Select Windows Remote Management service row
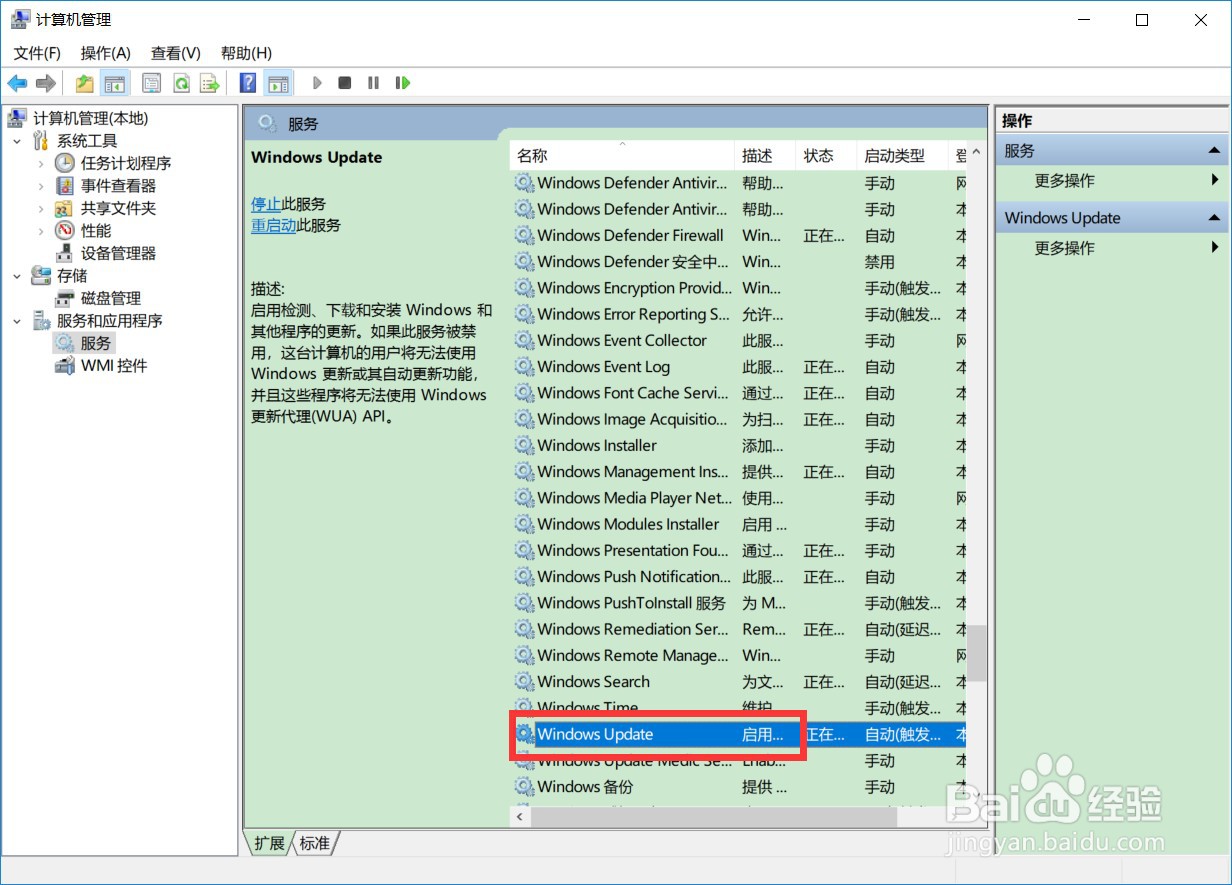The height and width of the screenshot is (885, 1232). [738, 656]
